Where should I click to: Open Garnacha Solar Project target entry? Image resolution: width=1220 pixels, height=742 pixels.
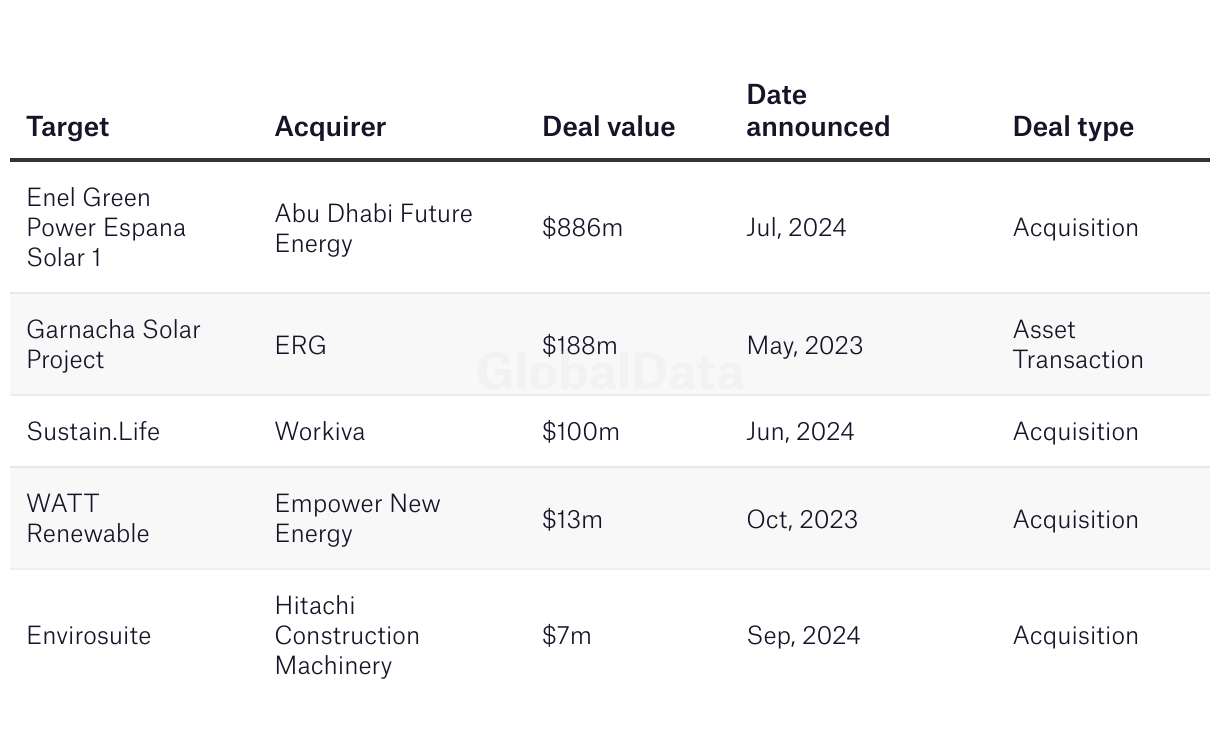pos(114,344)
